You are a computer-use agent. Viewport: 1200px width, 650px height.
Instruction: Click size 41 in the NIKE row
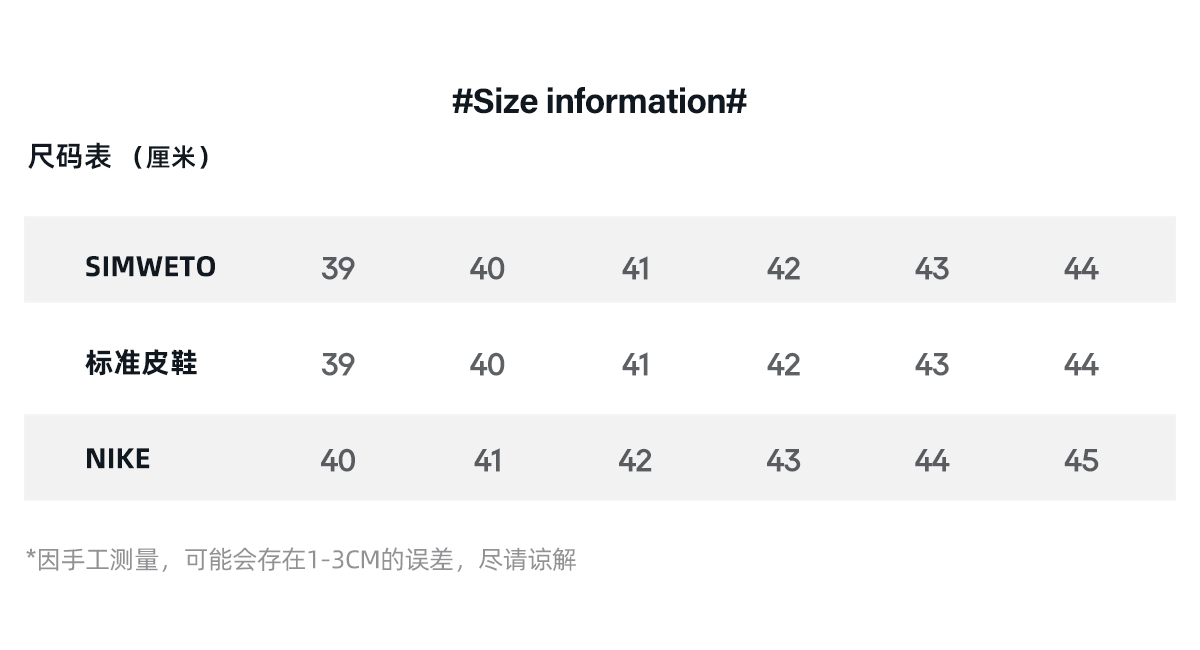[487, 460]
